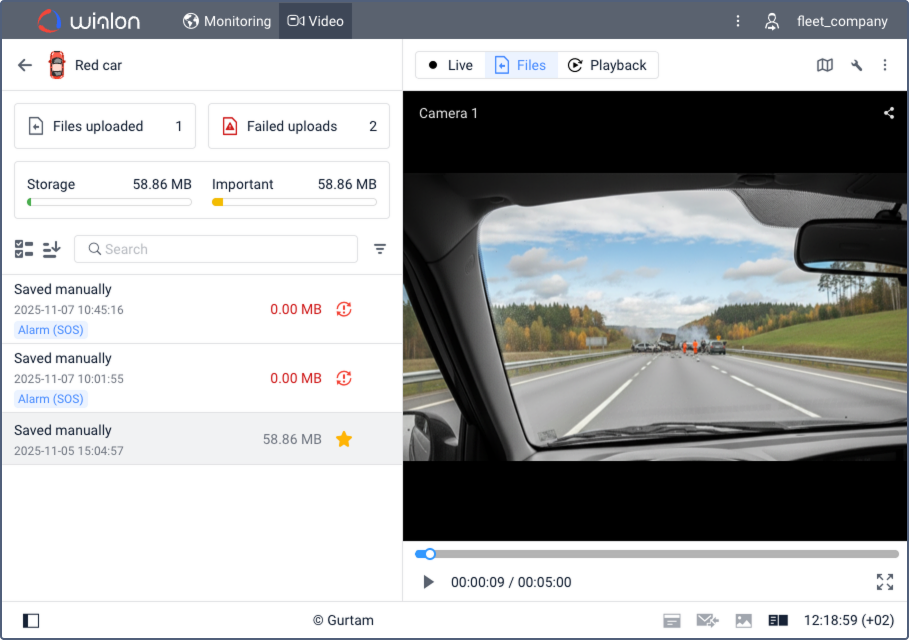This screenshot has height=640, width=909.
Task: Click the user account icon
Action: (771, 21)
